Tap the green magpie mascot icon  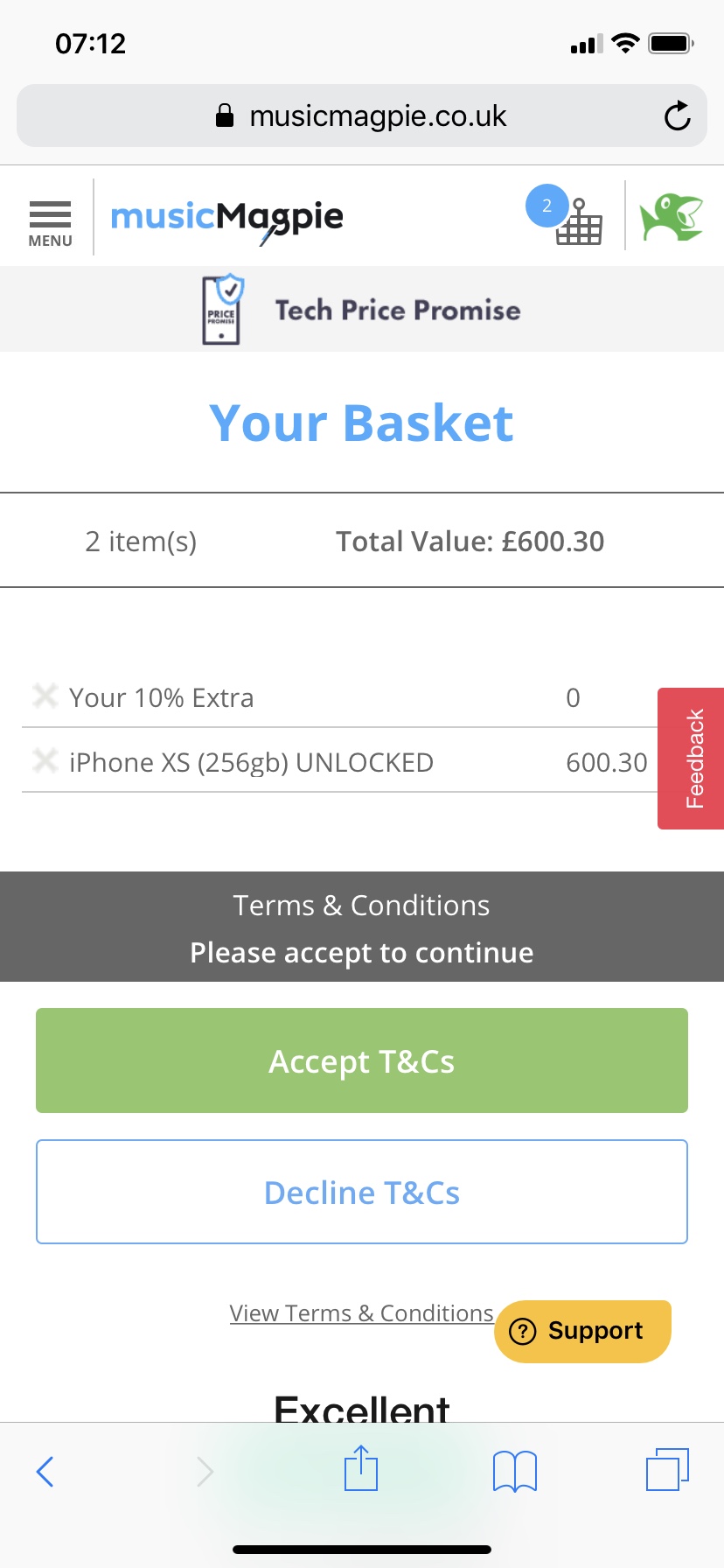672,217
